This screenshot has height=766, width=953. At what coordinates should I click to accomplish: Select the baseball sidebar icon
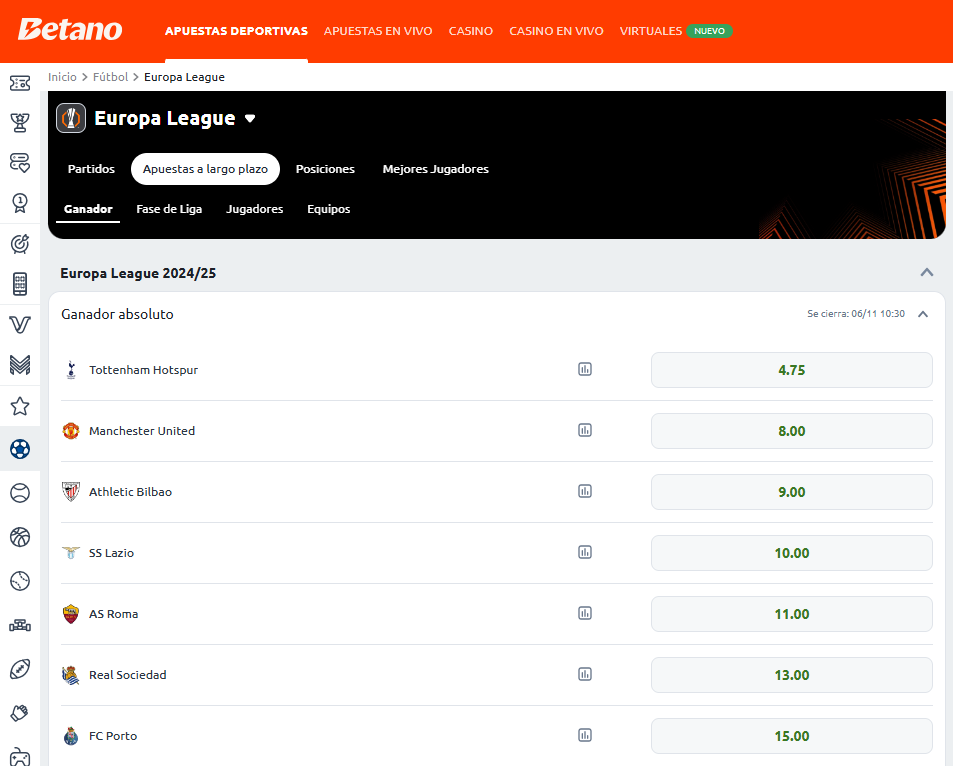pos(20,581)
